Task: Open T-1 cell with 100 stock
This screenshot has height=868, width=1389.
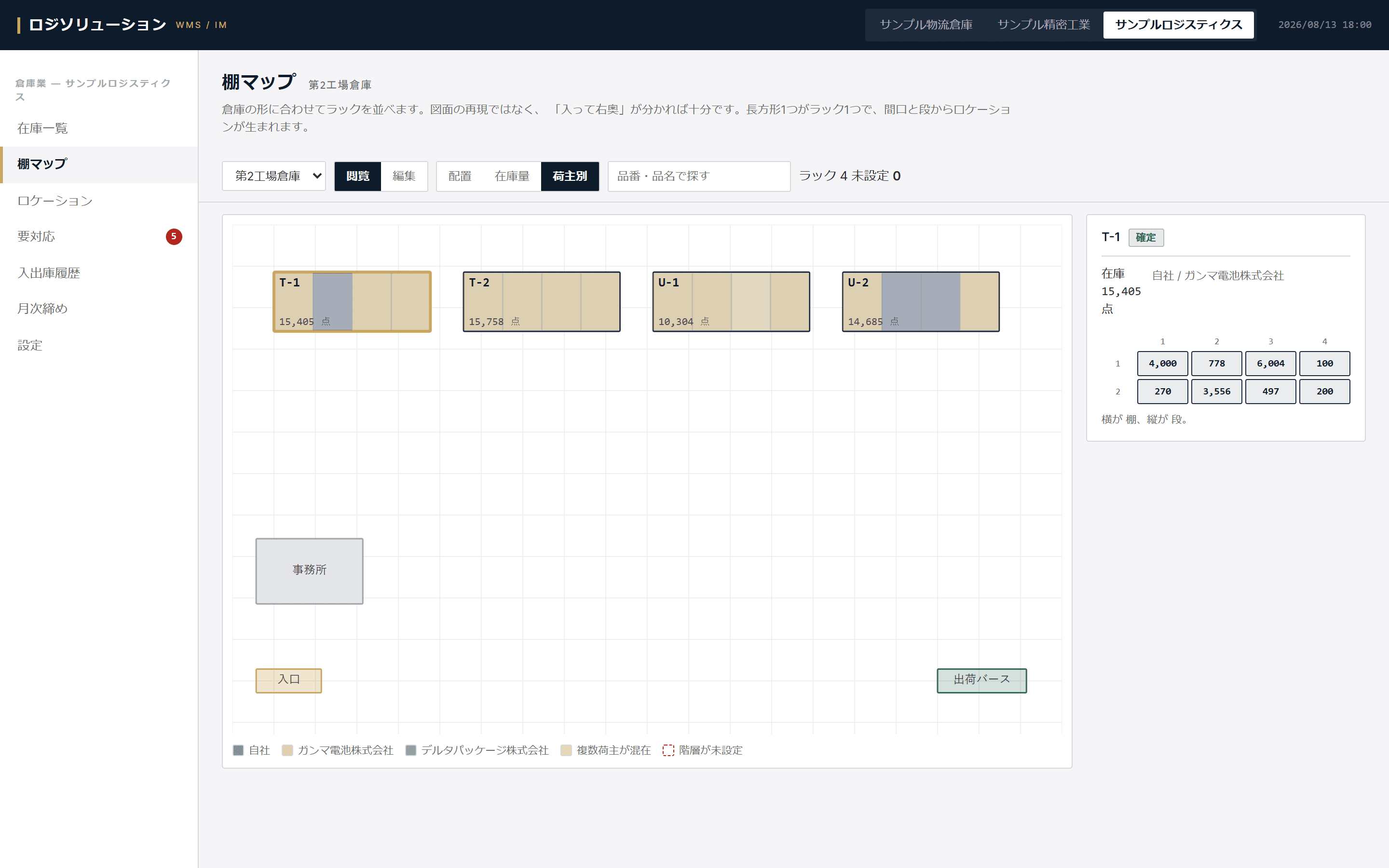Action: [x=1324, y=364]
